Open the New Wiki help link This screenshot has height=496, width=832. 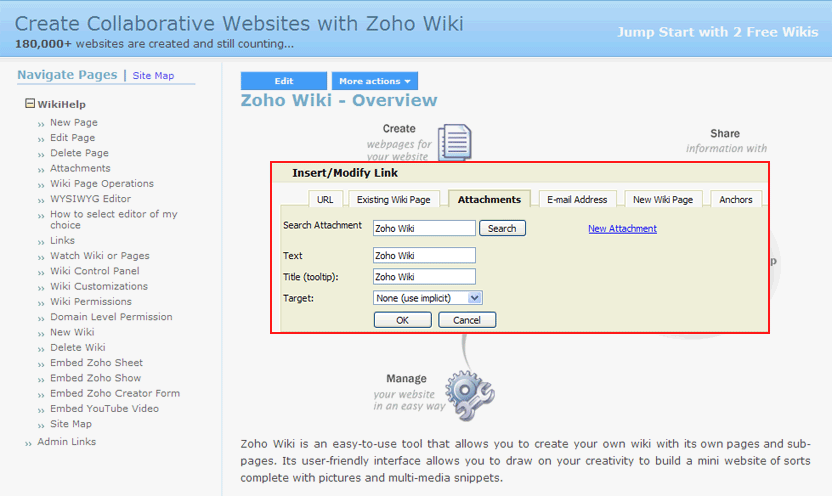72,332
